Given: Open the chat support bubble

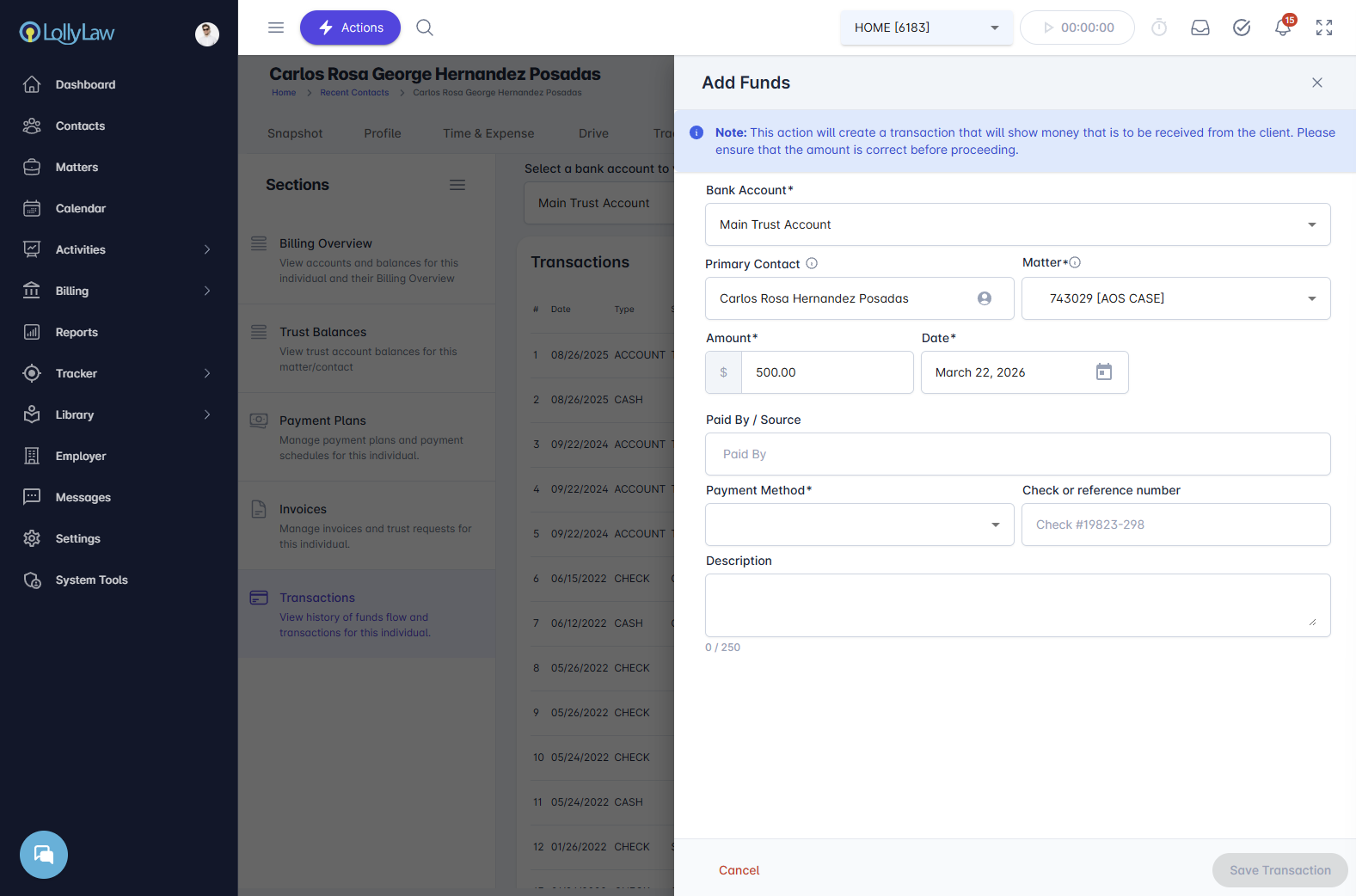Looking at the screenshot, I should (44, 855).
